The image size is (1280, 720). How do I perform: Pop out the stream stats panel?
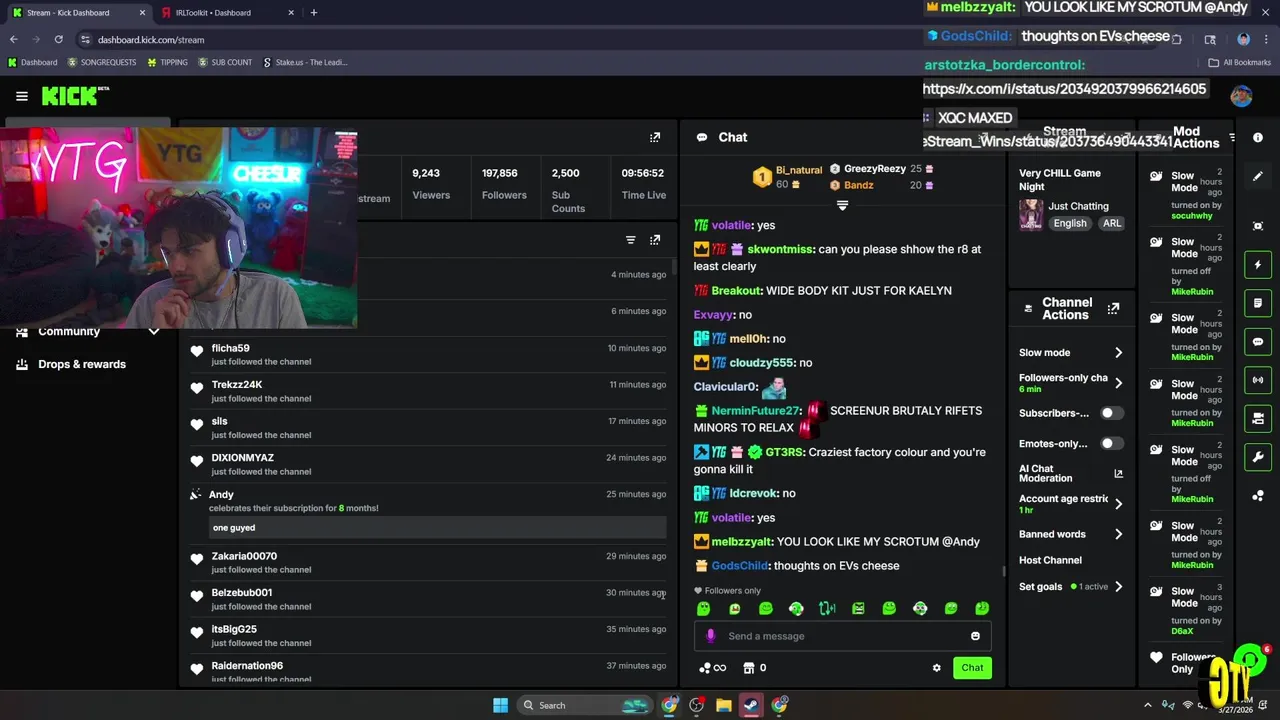(655, 137)
